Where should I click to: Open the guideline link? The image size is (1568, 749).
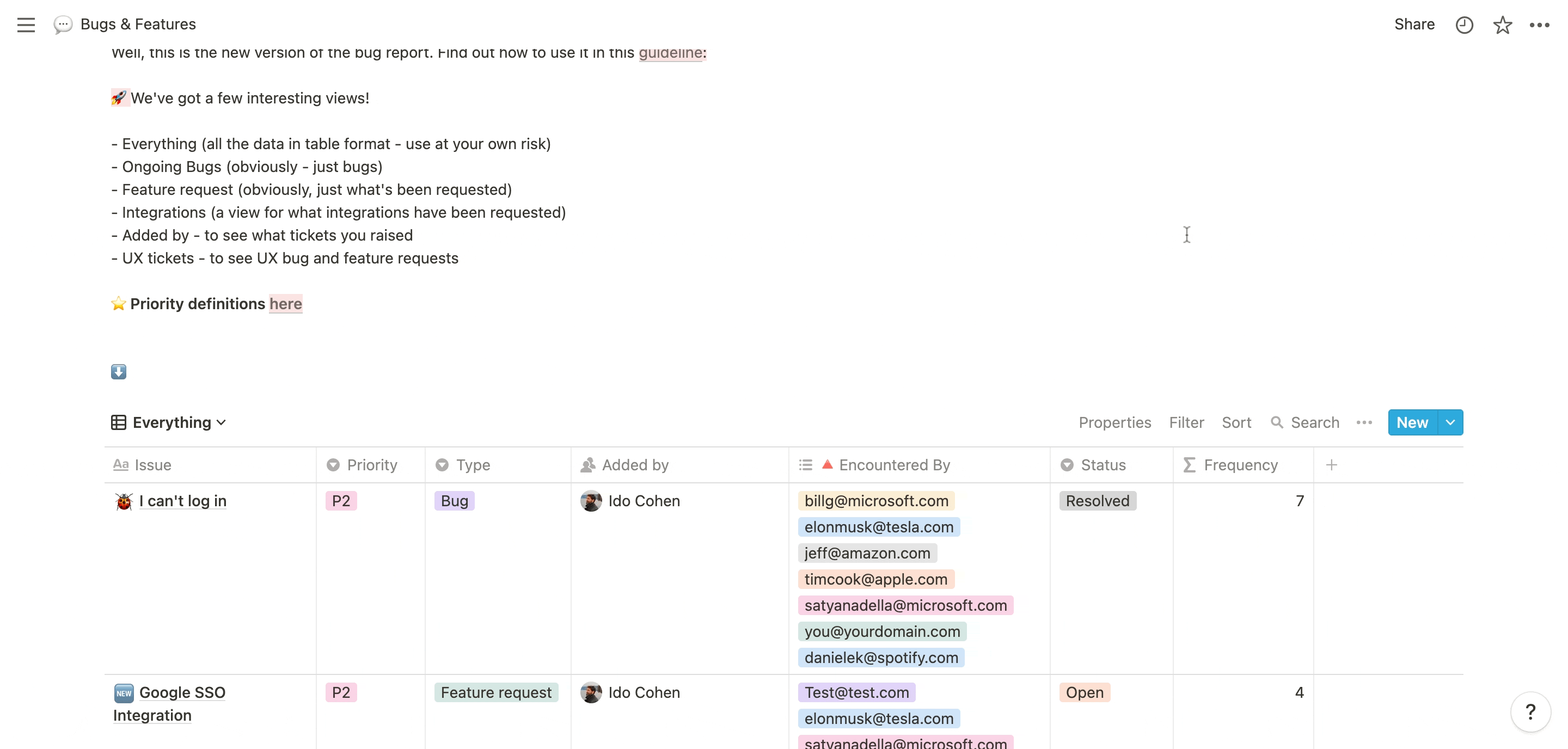(670, 53)
